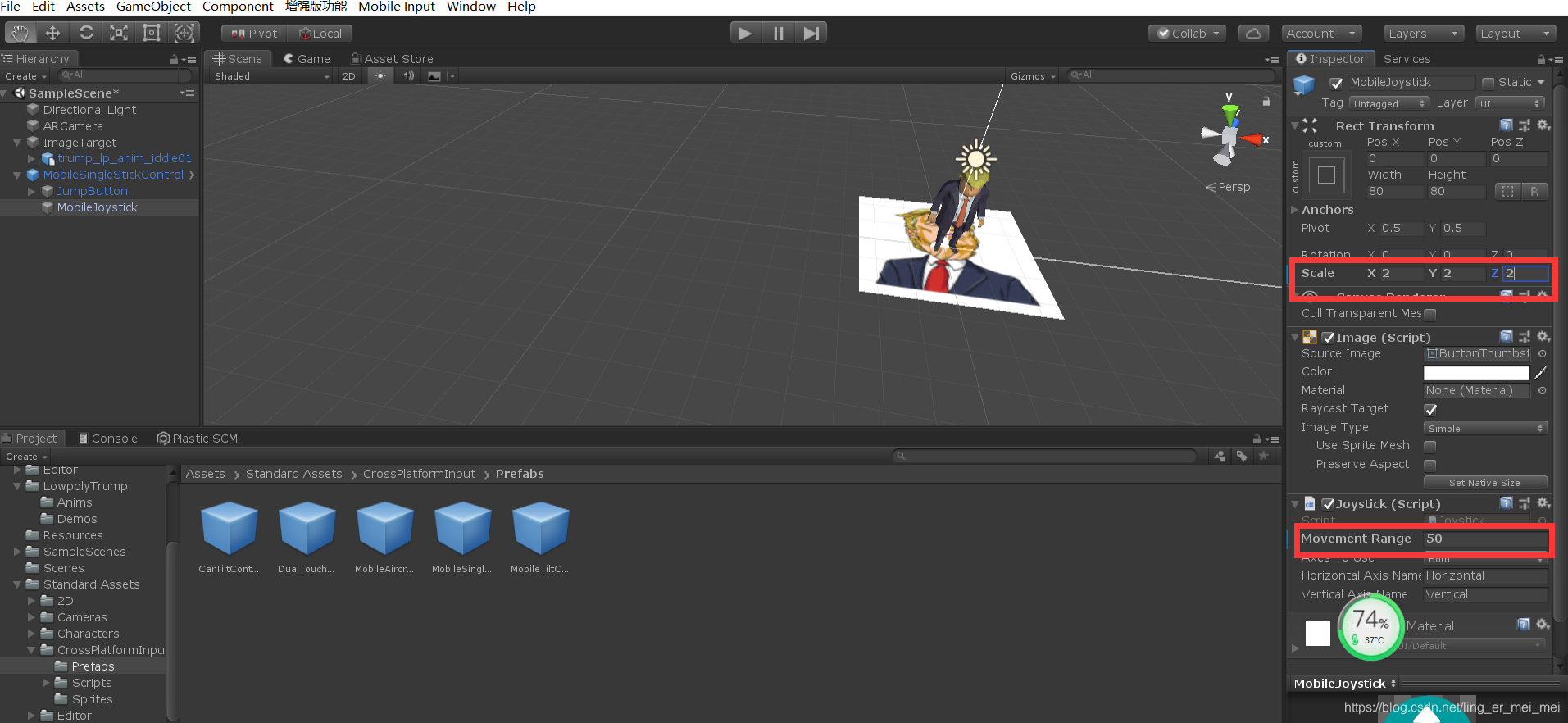Click search by label icon in Project

coord(1242,456)
